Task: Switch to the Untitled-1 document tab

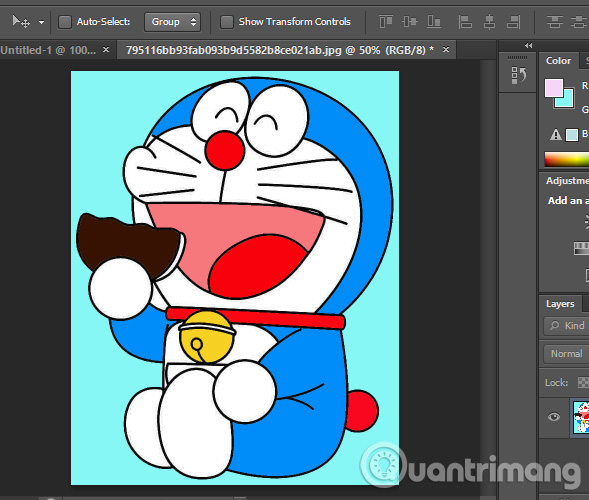Action: [x=48, y=50]
